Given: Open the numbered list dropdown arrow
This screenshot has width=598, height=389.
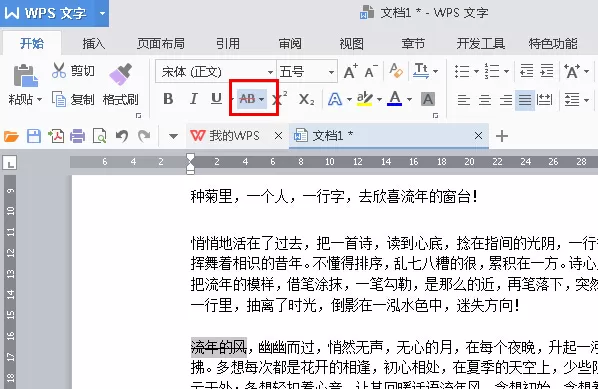Looking at the screenshot, I should tap(506, 71).
